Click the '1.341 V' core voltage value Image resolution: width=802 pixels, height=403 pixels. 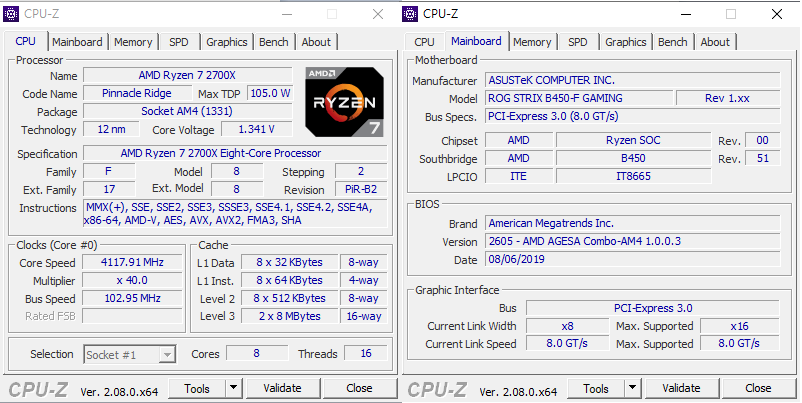256,129
